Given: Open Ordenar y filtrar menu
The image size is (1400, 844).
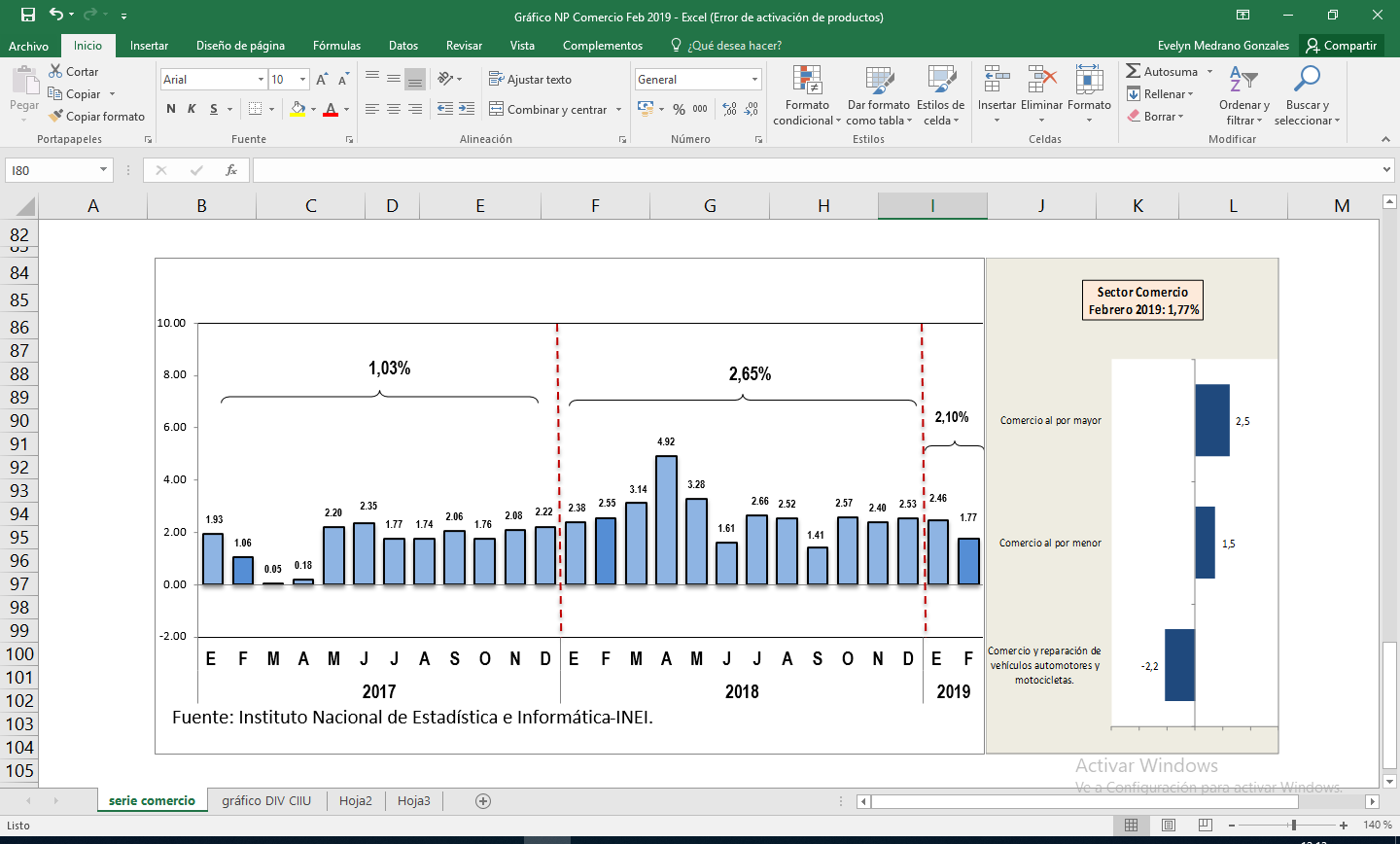Looking at the screenshot, I should (x=1243, y=95).
